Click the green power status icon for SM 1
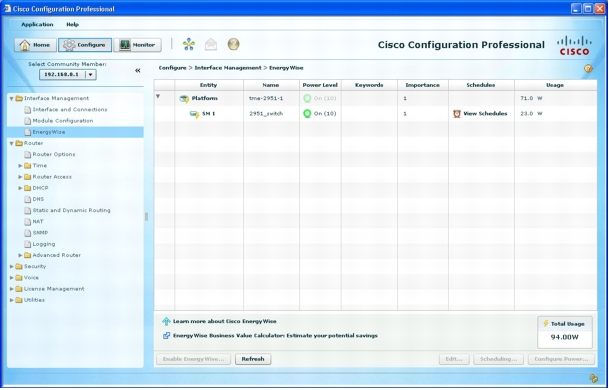This screenshot has height=390, width=609. pyautogui.click(x=307, y=114)
